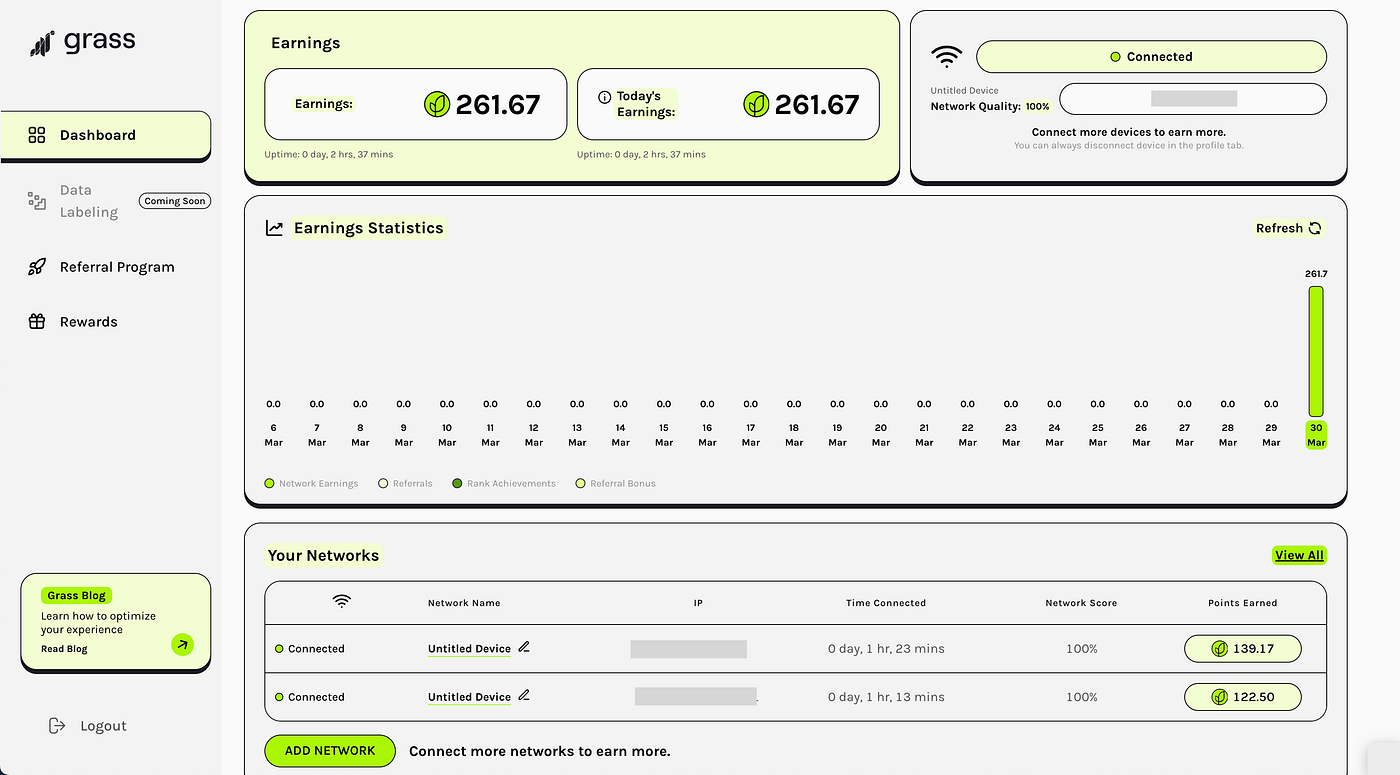Follow the Read Blog link
1400x775 pixels.
coord(64,649)
